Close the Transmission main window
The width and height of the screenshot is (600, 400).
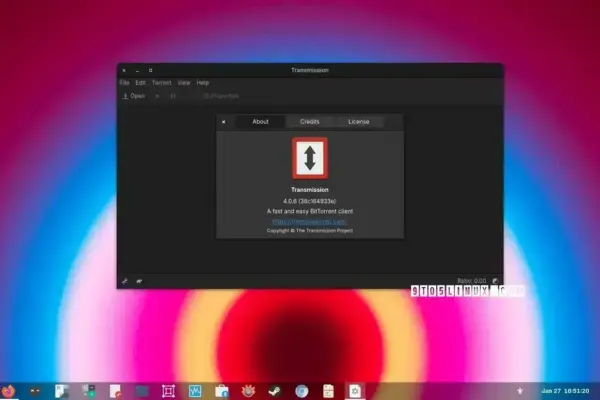pyautogui.click(x=124, y=70)
